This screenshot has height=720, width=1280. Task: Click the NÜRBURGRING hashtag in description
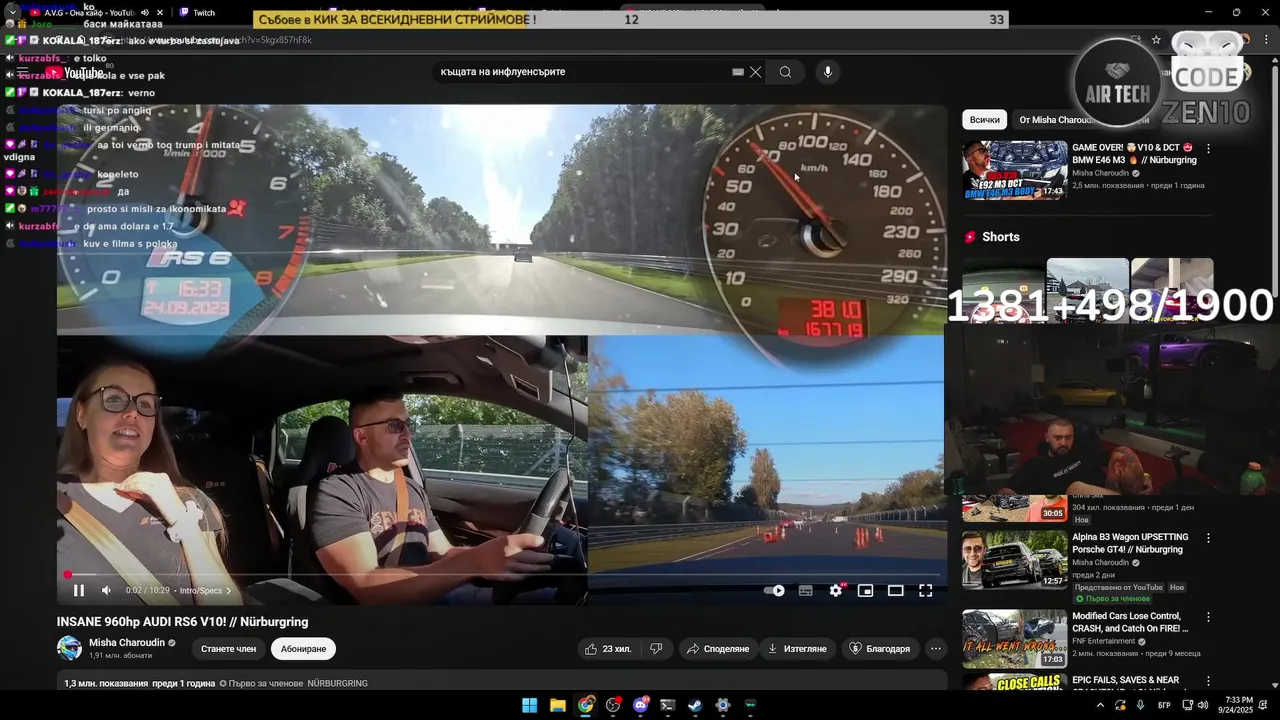(337, 684)
